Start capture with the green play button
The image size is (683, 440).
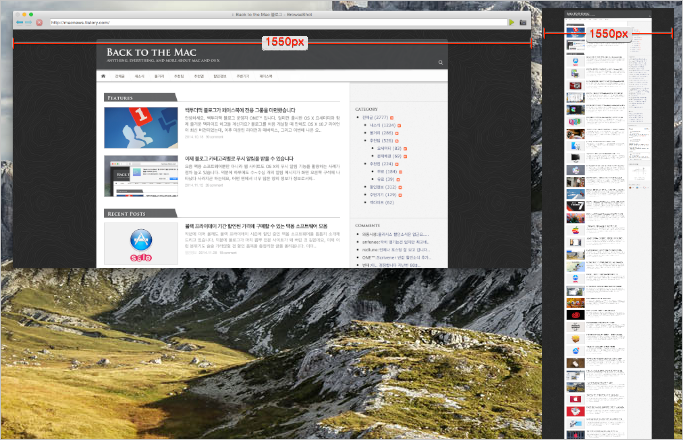tap(511, 22)
